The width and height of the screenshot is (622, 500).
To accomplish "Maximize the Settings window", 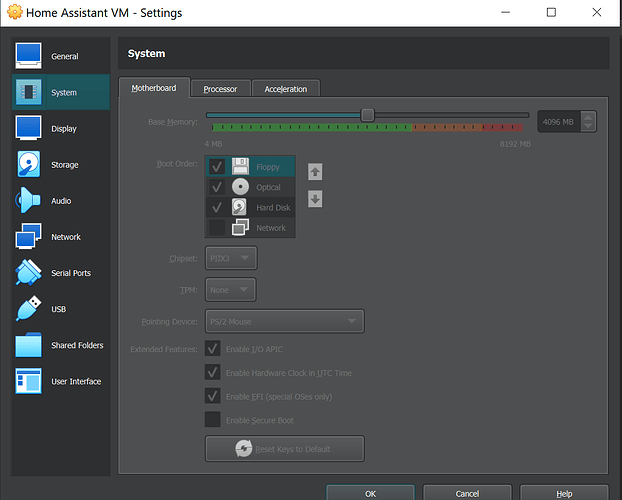I will [551, 12].
